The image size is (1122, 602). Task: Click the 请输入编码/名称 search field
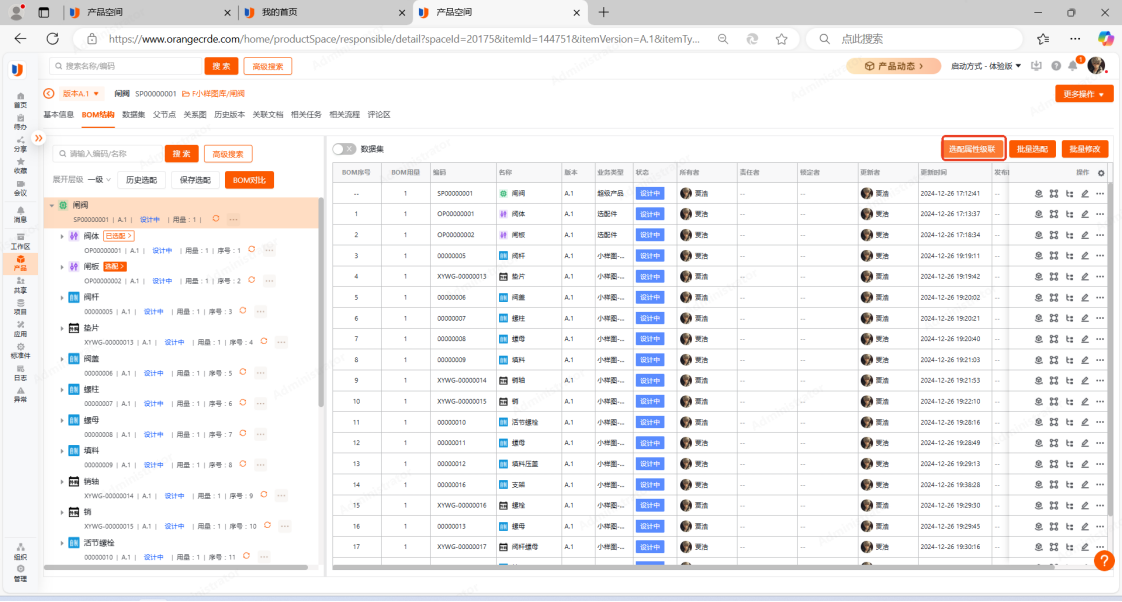pyautogui.click(x=110, y=154)
